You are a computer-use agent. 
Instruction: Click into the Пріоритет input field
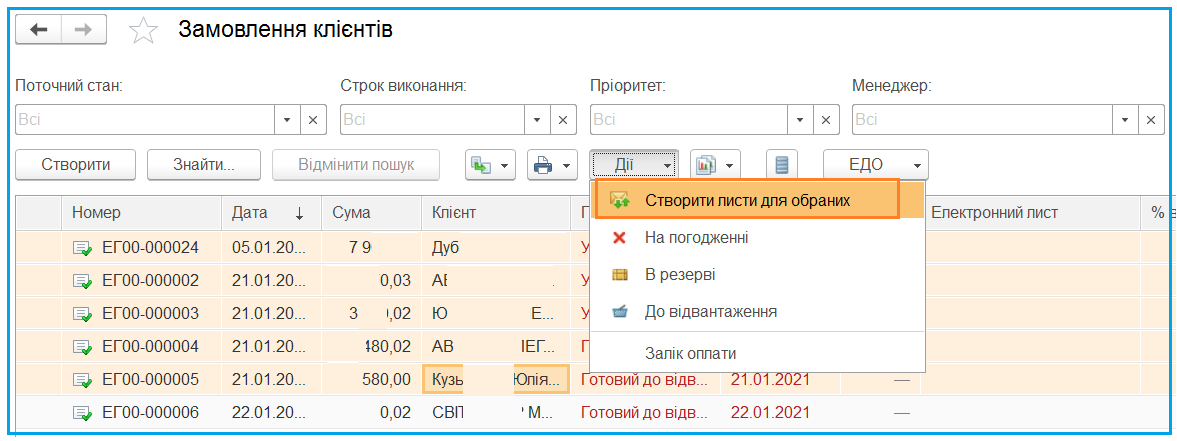(689, 119)
